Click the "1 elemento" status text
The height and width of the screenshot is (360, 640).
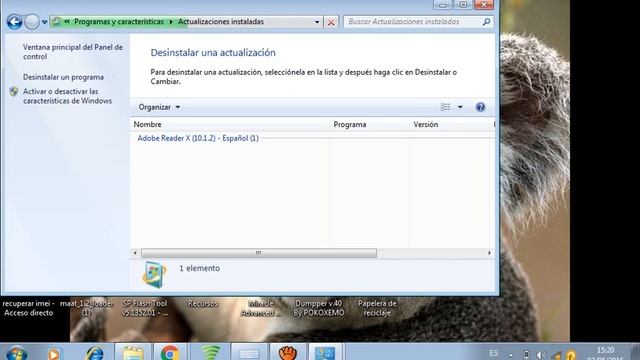pos(200,268)
